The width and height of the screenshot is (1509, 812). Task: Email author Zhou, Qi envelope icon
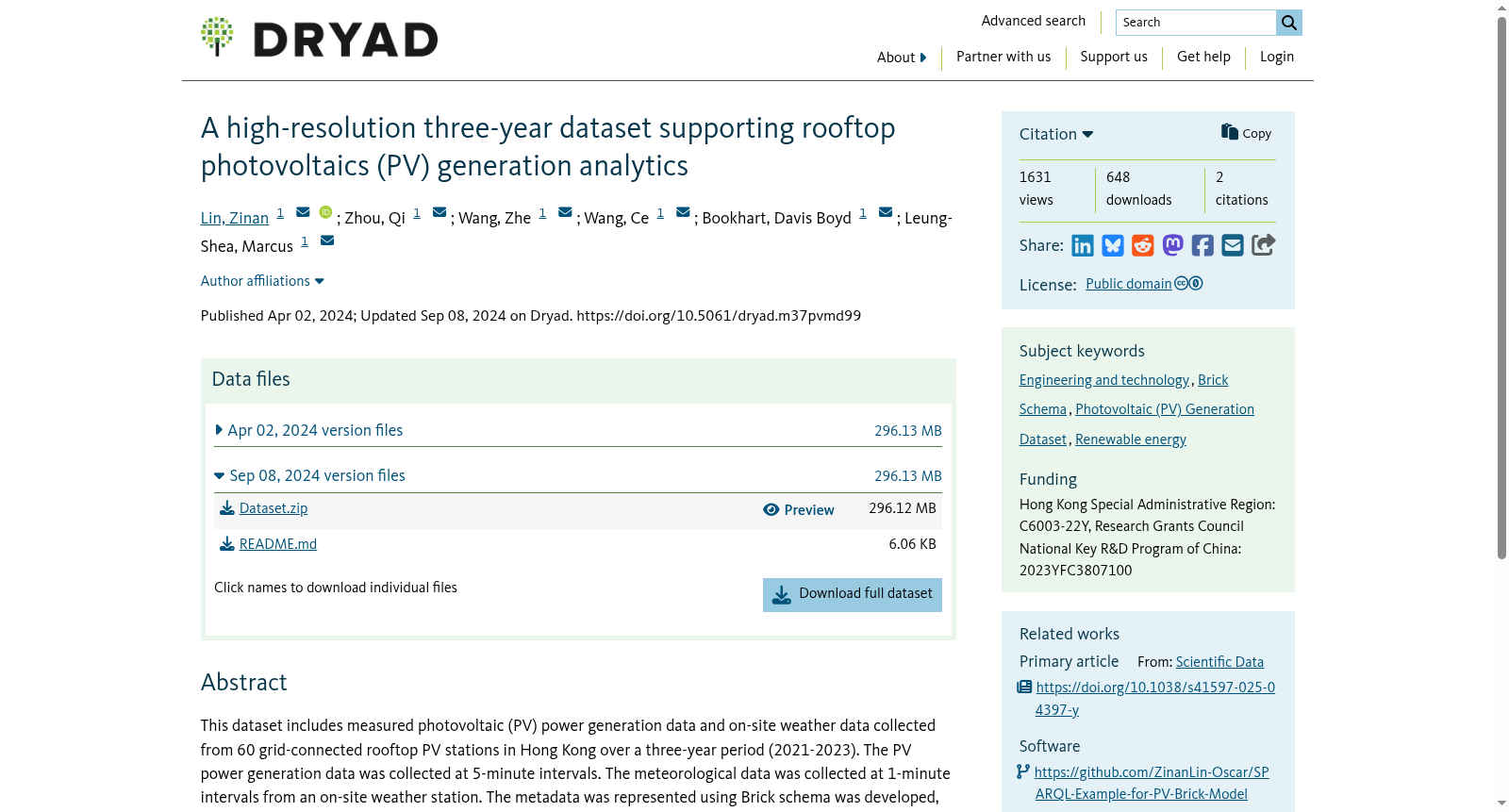[x=439, y=212]
